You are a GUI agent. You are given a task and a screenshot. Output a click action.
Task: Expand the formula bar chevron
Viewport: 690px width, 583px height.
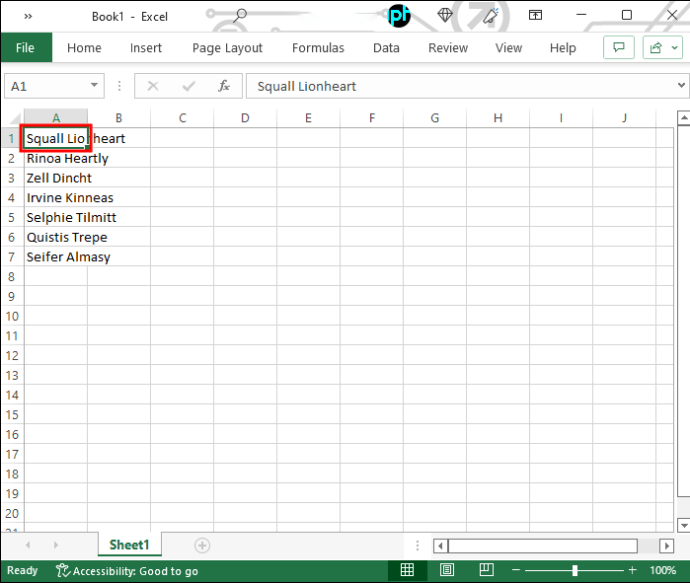click(681, 85)
